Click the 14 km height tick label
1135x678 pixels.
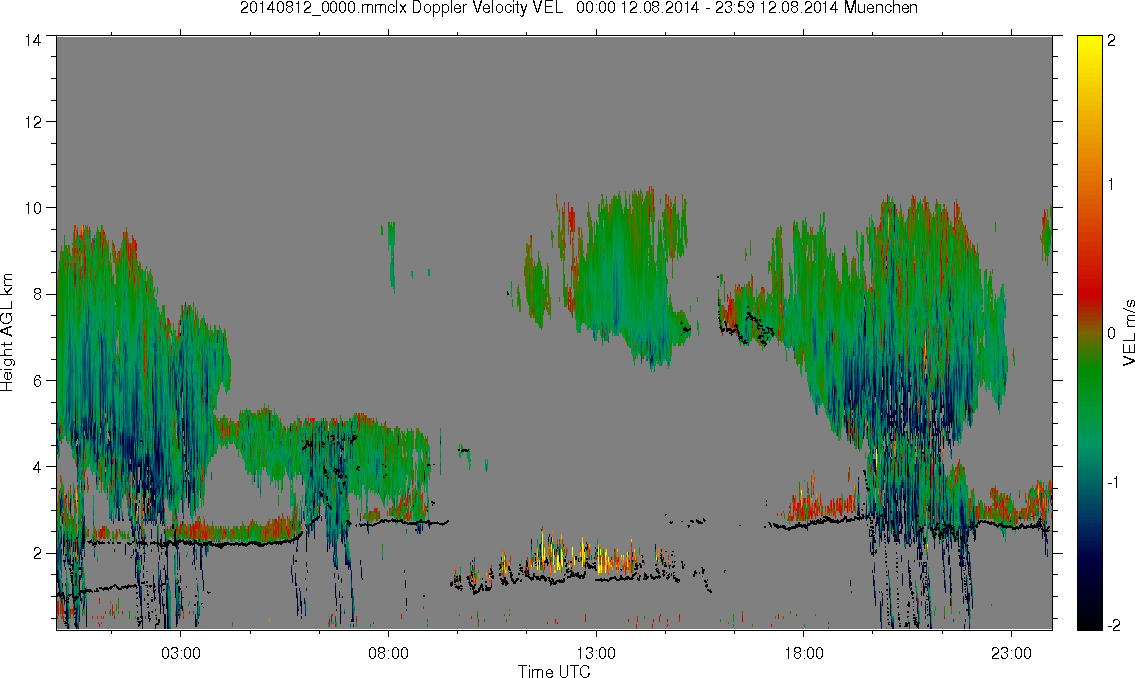[x=33, y=41]
